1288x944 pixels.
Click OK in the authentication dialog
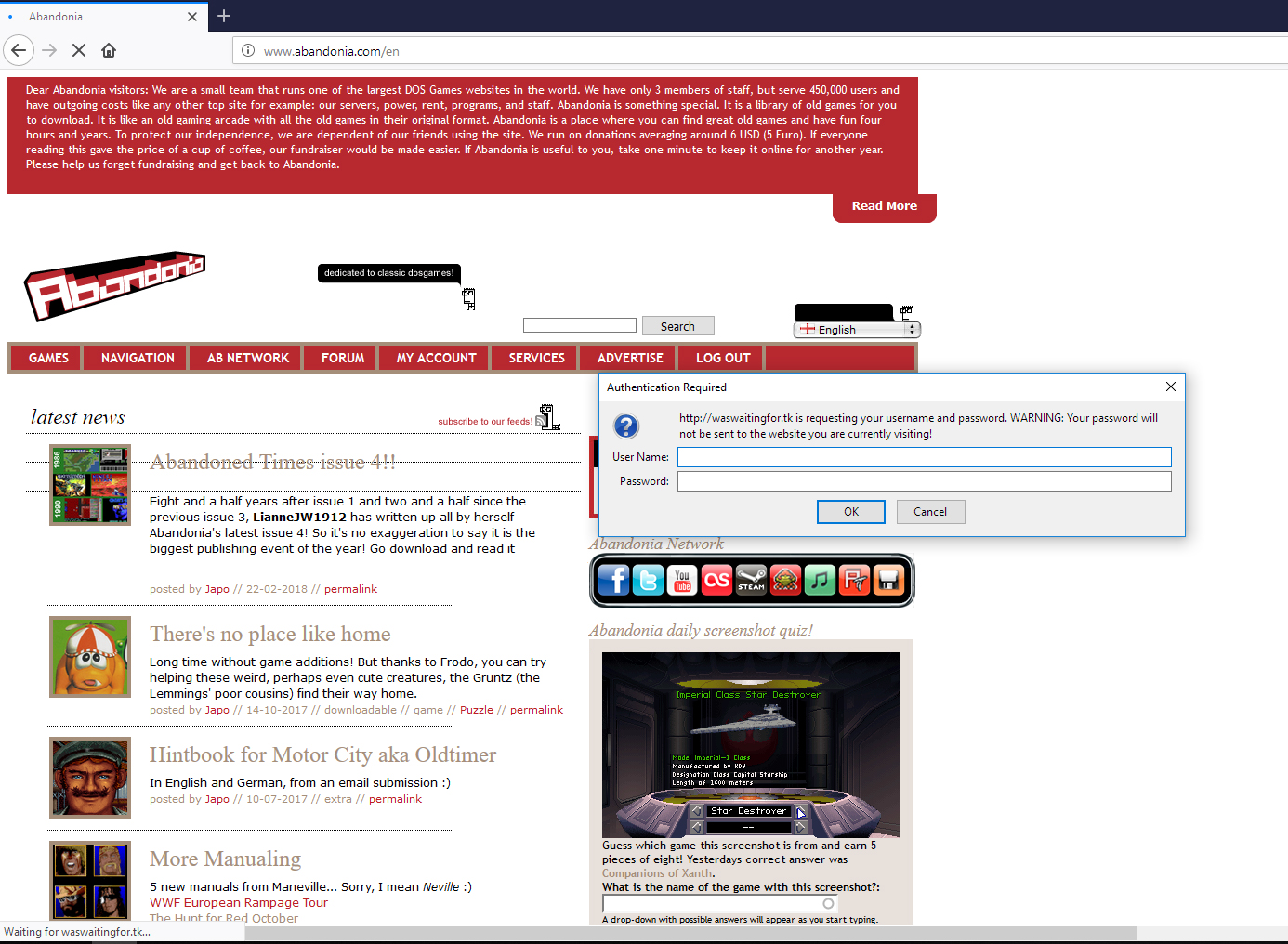(851, 512)
